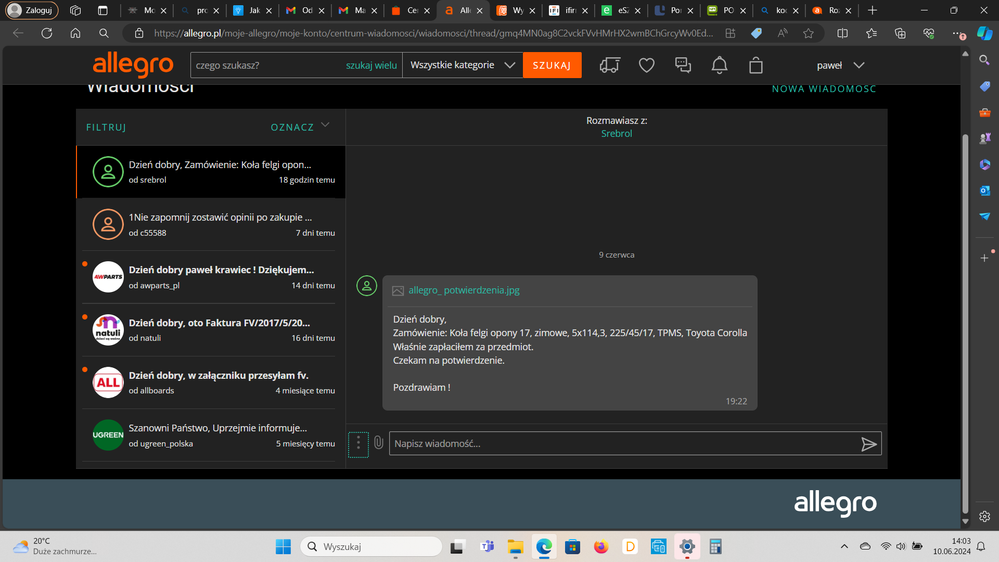Click the allboards ALL logo
Viewport: 999px width, 562px height.
(x=108, y=382)
